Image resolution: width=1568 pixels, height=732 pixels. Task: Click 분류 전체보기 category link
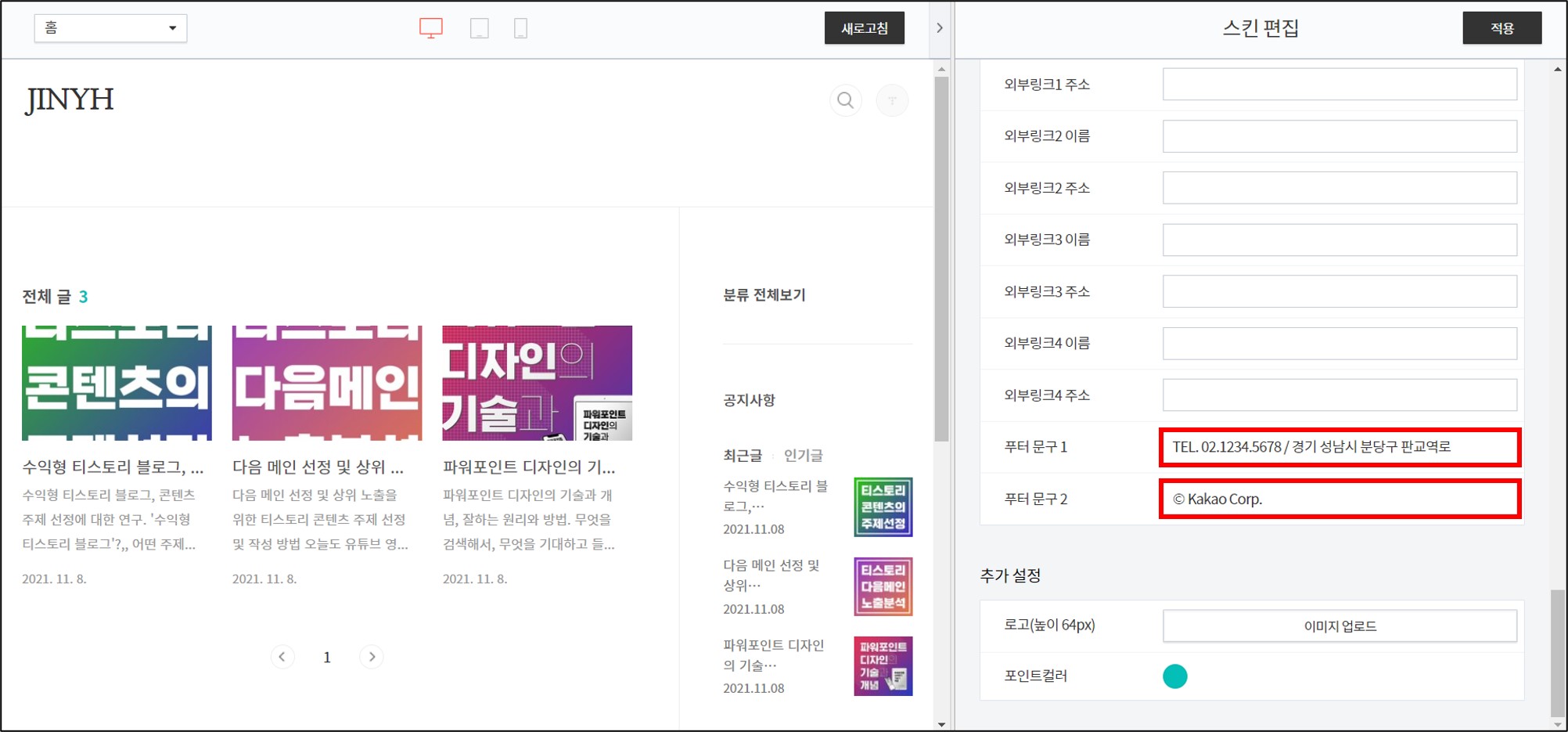click(x=764, y=295)
